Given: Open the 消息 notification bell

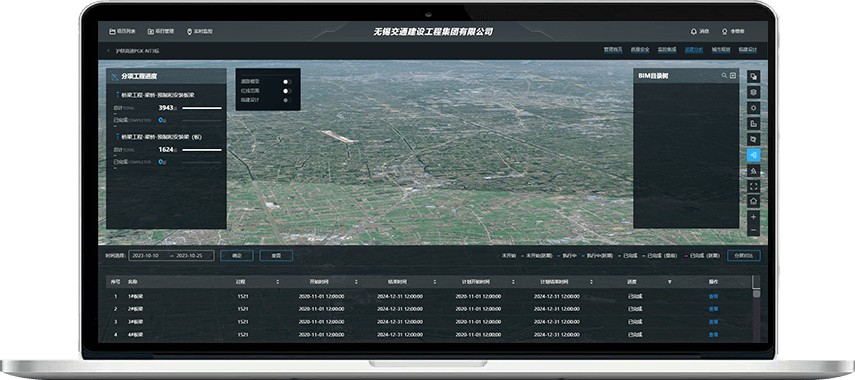Looking at the screenshot, I should click(x=700, y=31).
